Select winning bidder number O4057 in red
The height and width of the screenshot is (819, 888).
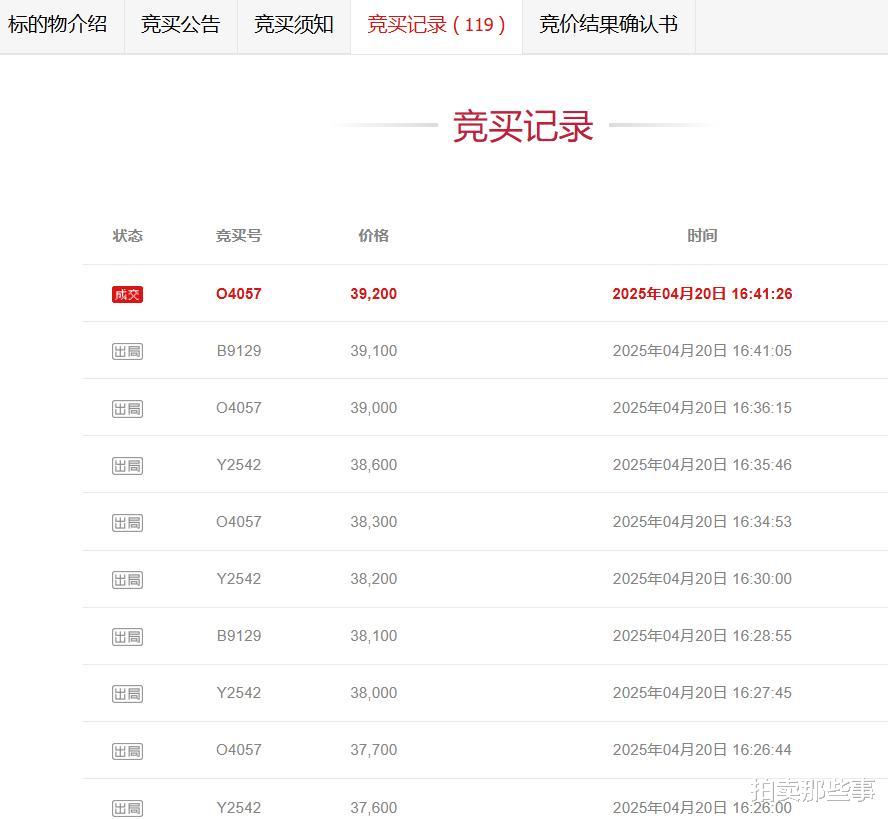(x=238, y=294)
